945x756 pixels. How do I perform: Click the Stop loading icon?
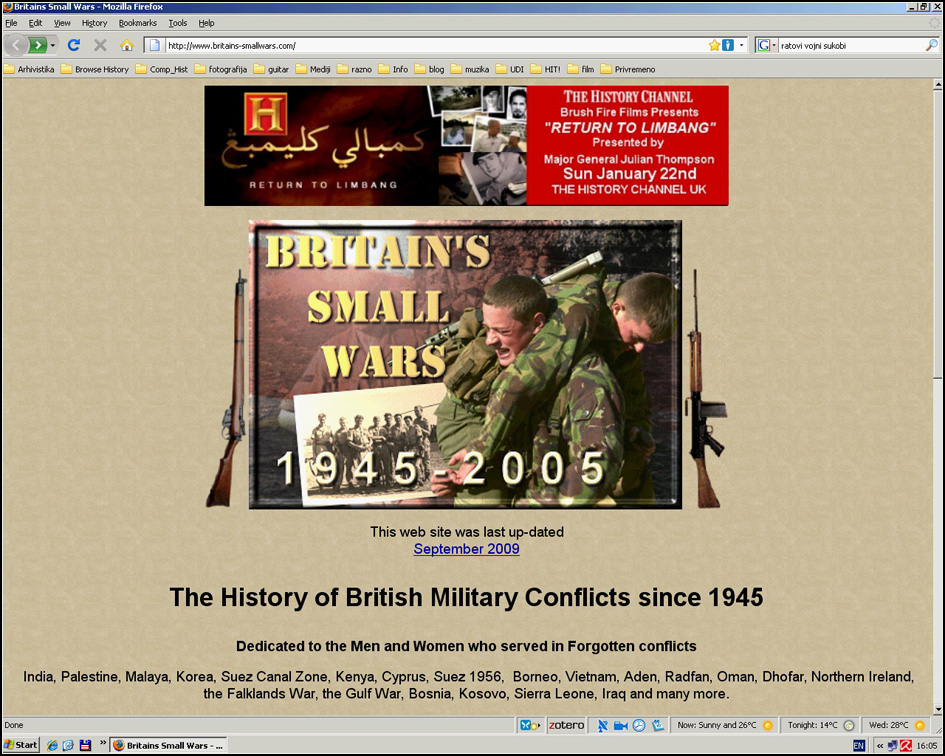point(100,45)
